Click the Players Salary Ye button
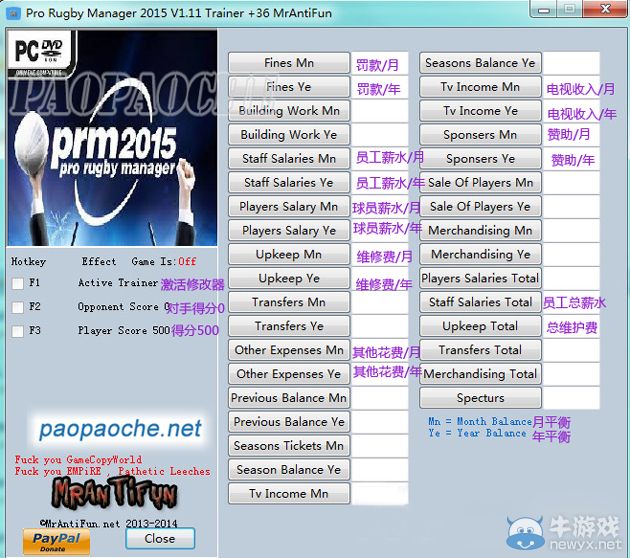The image size is (630, 558). click(x=289, y=231)
